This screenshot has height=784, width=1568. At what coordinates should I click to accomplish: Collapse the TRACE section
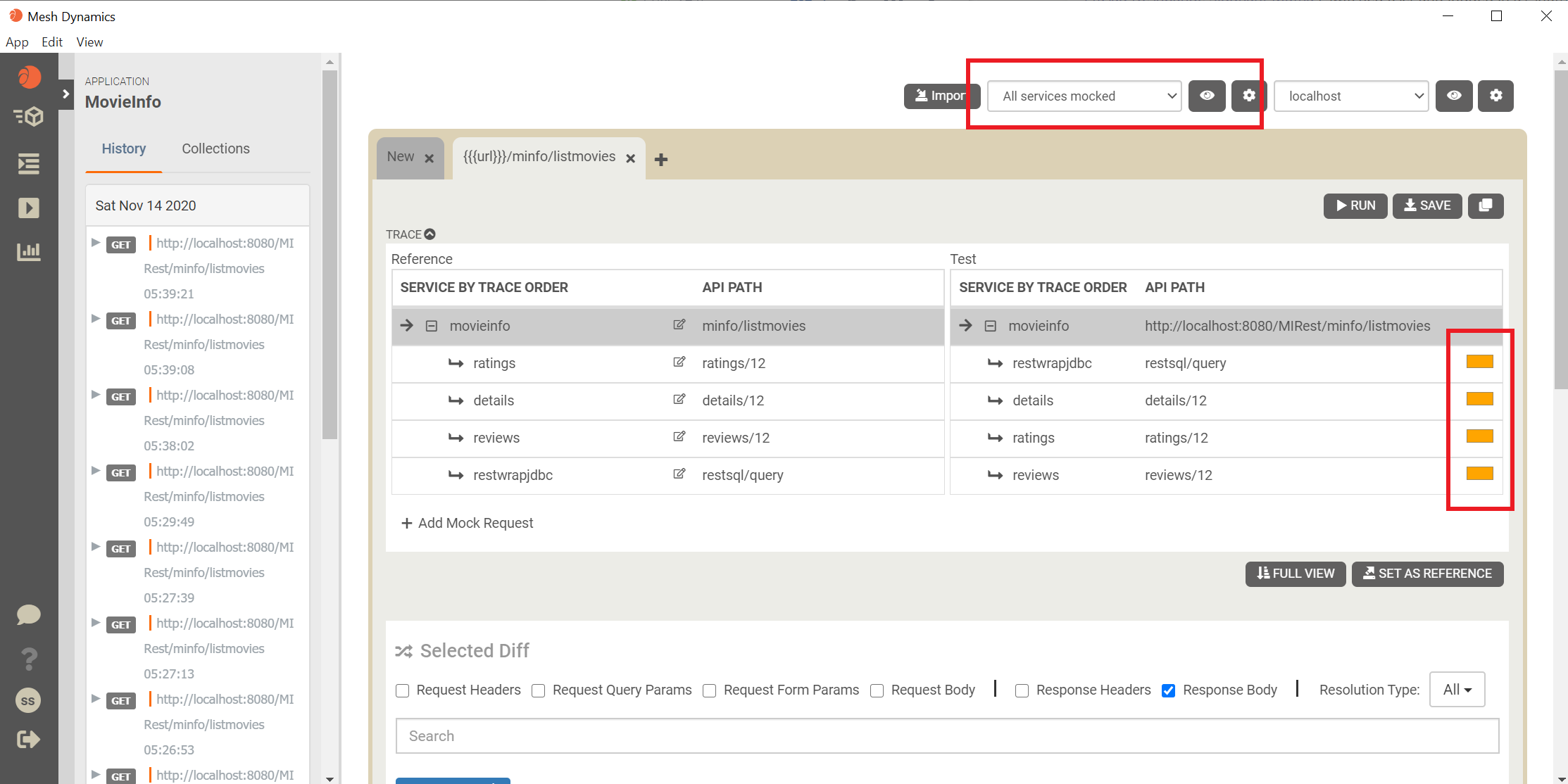pos(429,234)
